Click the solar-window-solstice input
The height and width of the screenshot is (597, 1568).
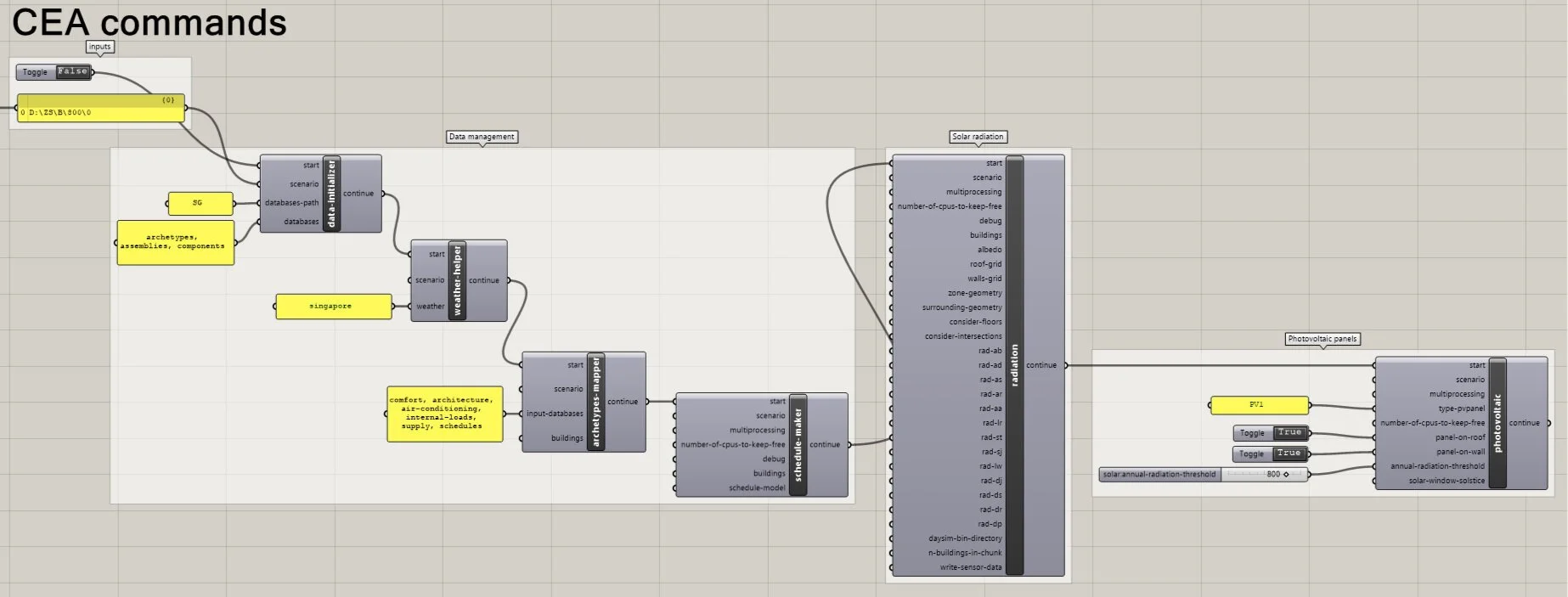pyautogui.click(x=1447, y=481)
